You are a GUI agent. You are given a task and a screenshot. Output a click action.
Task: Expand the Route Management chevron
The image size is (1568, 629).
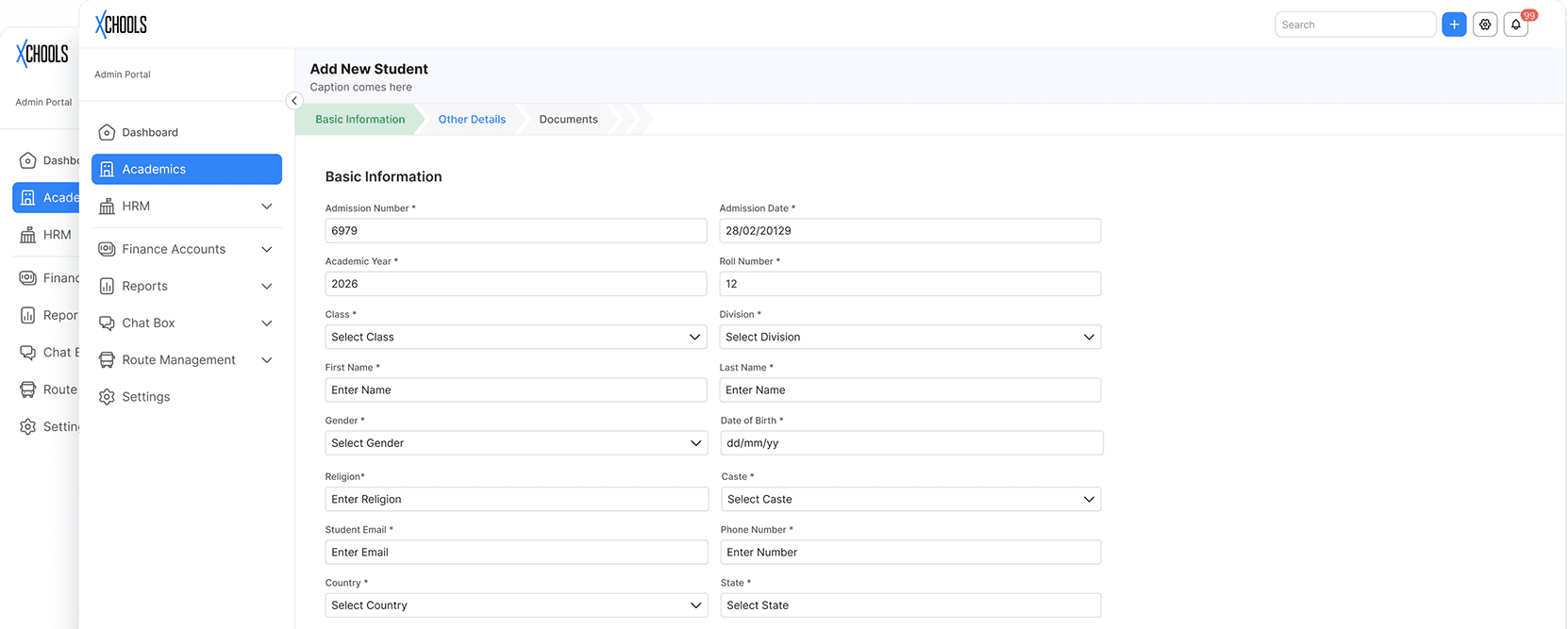267,360
